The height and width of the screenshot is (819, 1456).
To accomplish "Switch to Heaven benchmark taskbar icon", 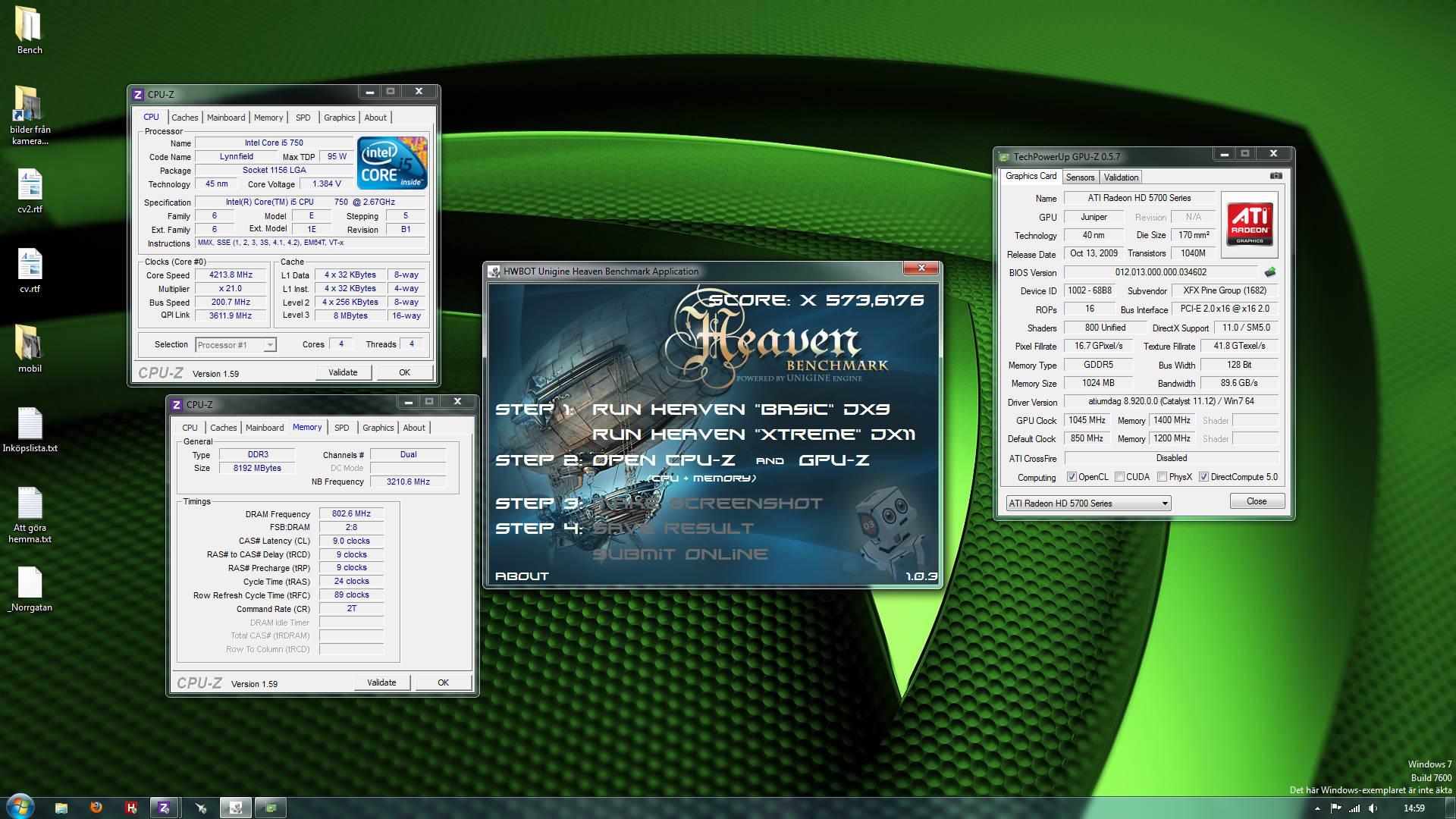I will coord(236,808).
